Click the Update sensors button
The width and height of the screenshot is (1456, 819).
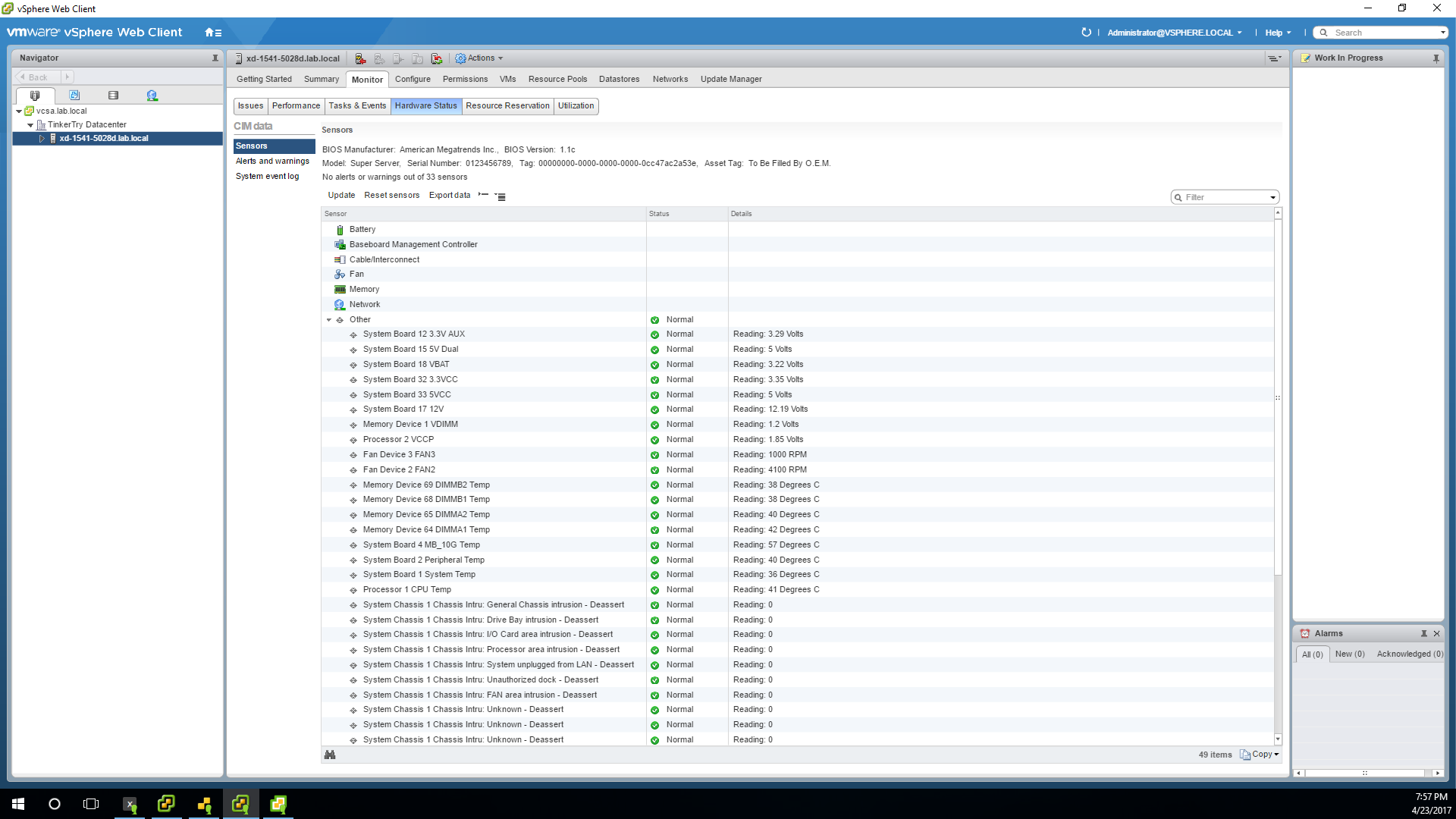click(341, 195)
